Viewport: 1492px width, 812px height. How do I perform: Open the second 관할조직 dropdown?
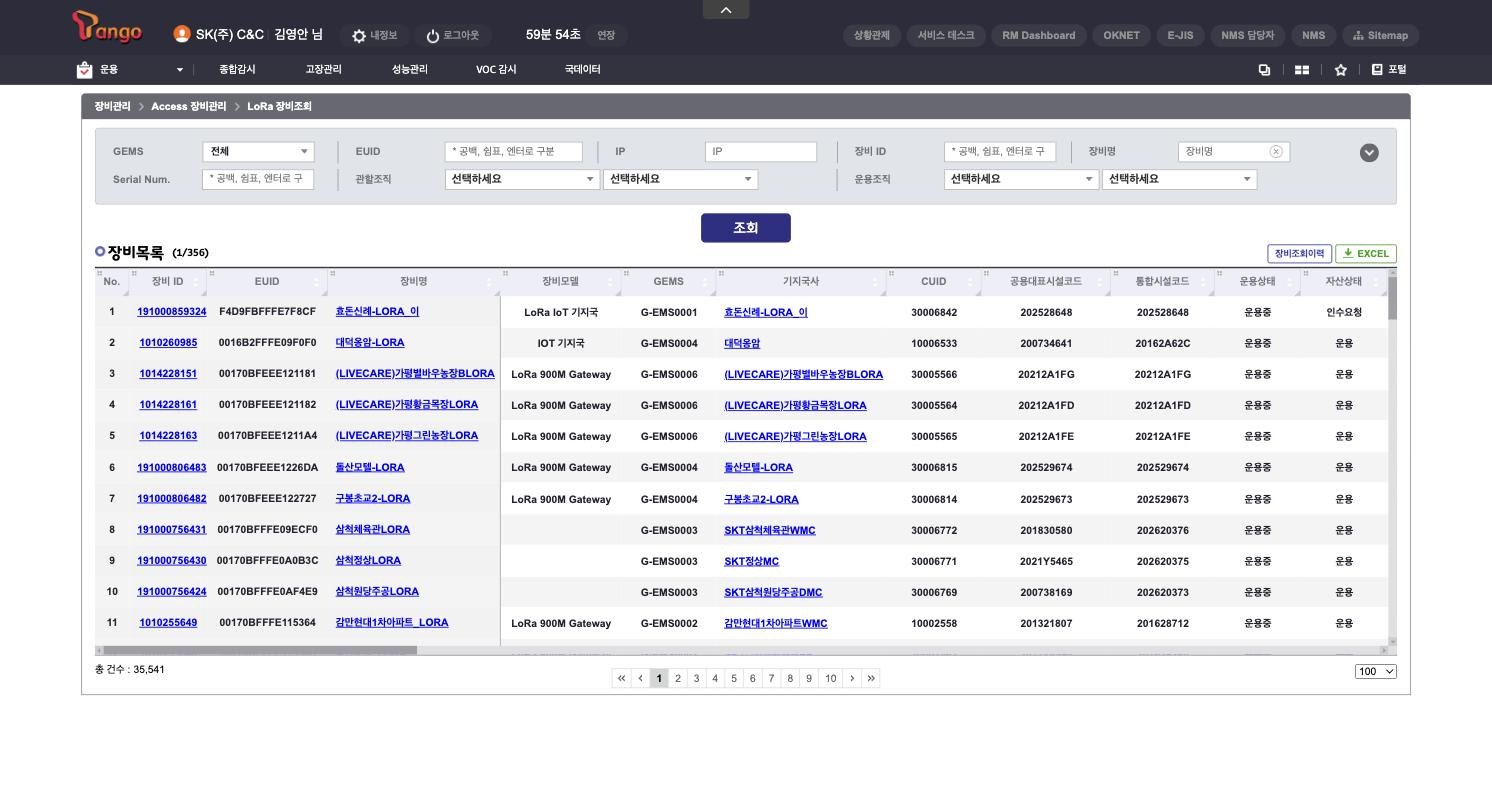click(x=680, y=179)
